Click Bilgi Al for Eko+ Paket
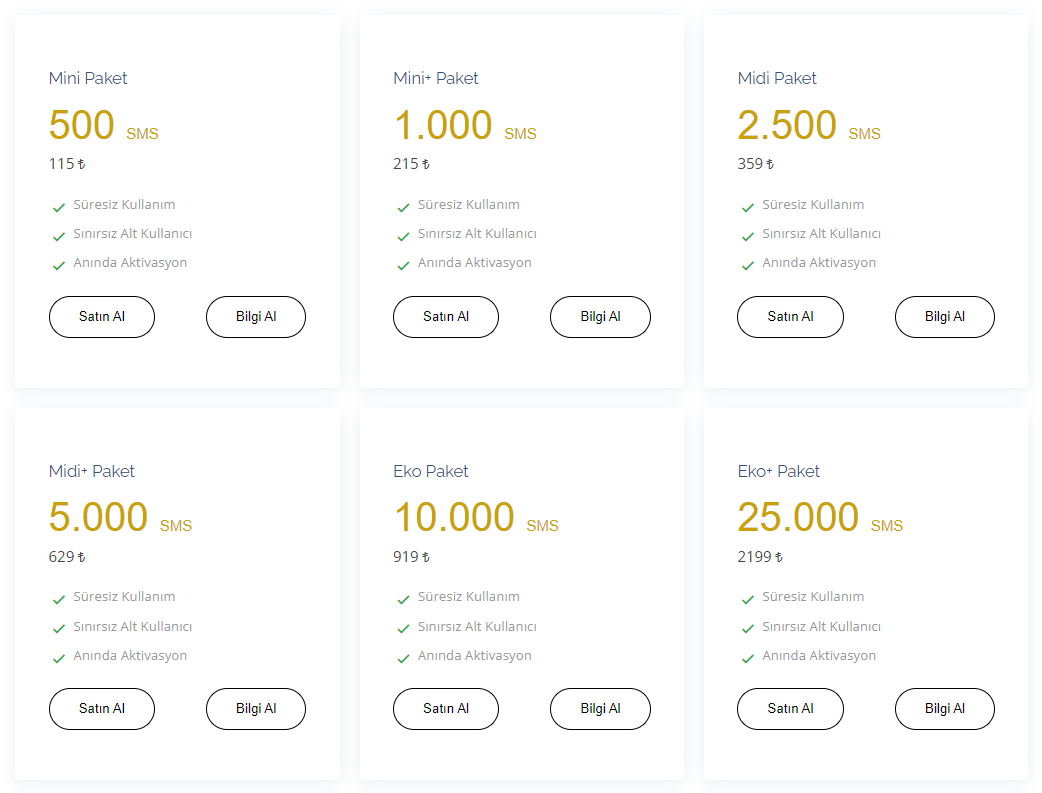The height and width of the screenshot is (793, 1042). [x=945, y=709]
